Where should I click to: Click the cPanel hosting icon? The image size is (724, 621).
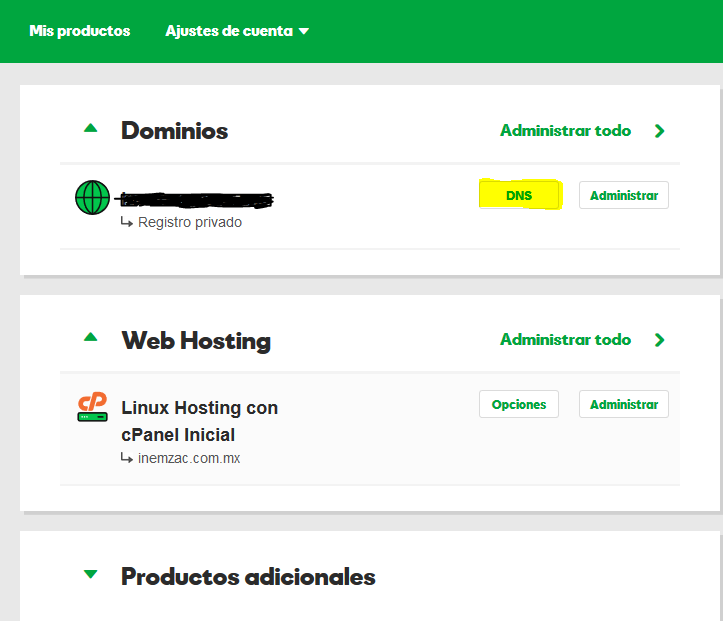(x=92, y=407)
